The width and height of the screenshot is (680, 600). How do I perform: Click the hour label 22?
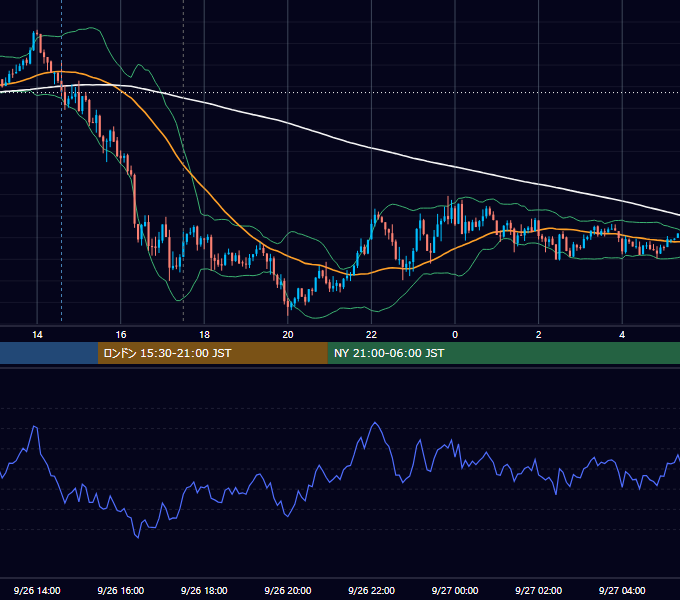pos(371,335)
